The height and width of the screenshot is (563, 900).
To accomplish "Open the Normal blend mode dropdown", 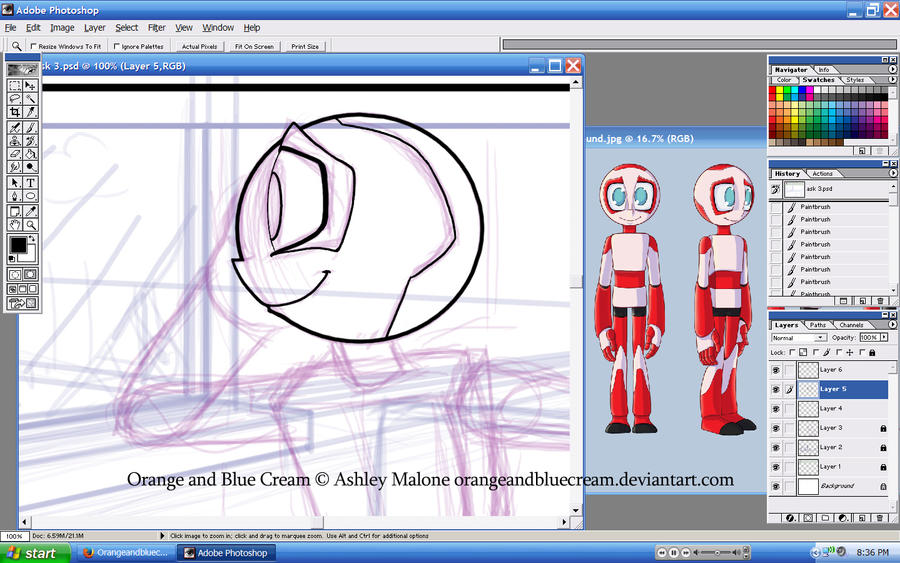I will [798, 337].
